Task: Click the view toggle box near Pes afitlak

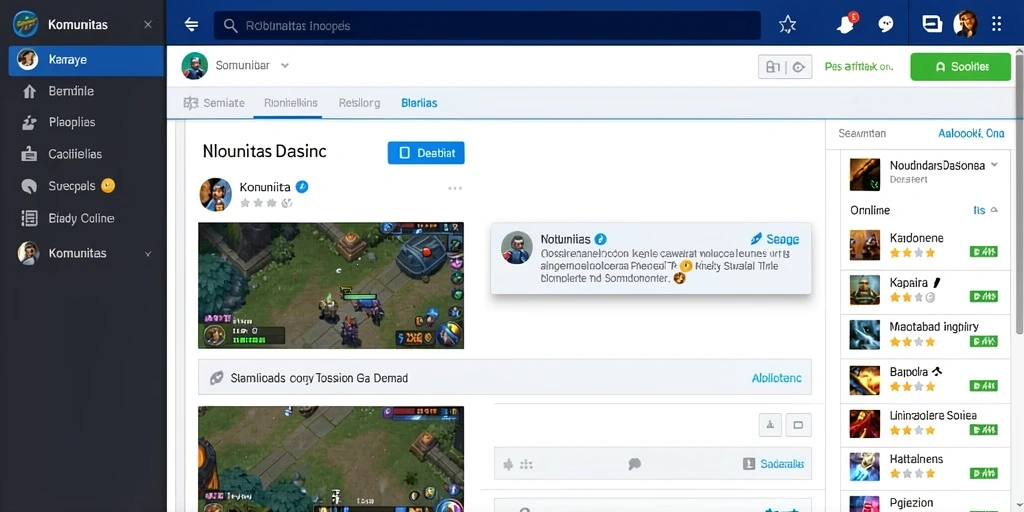Action: point(785,67)
